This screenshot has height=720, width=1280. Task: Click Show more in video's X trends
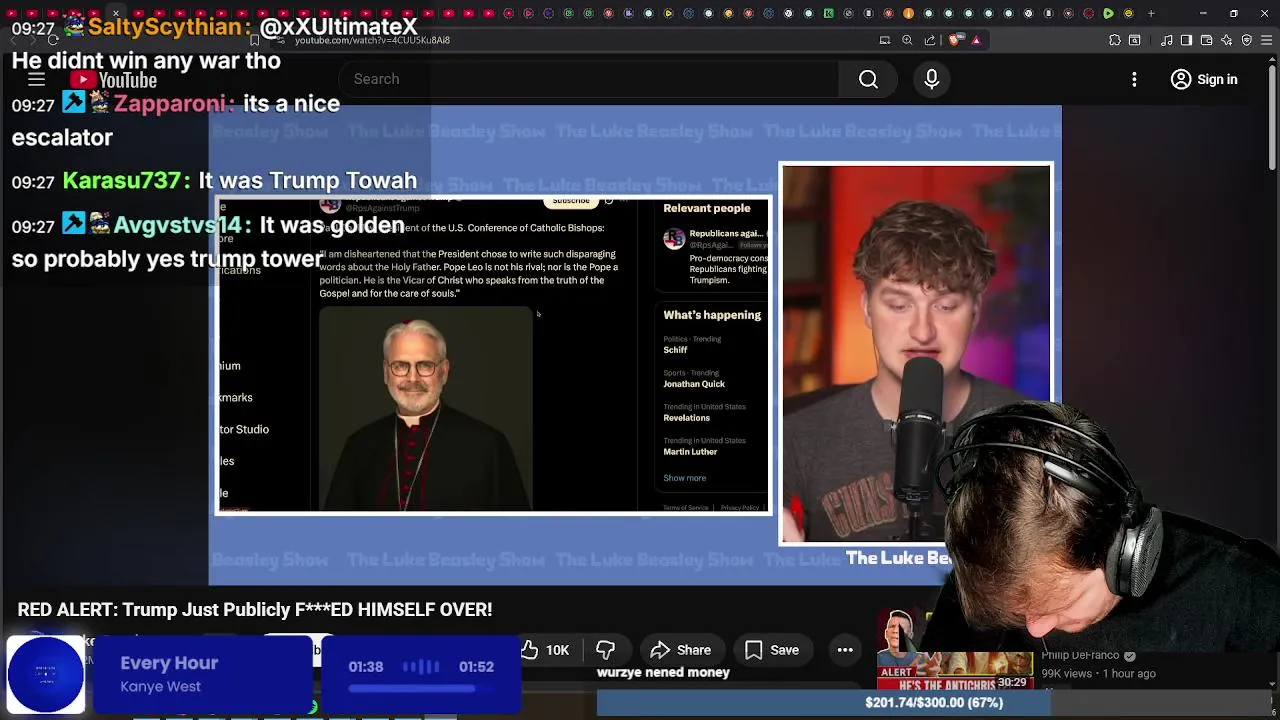(x=684, y=478)
